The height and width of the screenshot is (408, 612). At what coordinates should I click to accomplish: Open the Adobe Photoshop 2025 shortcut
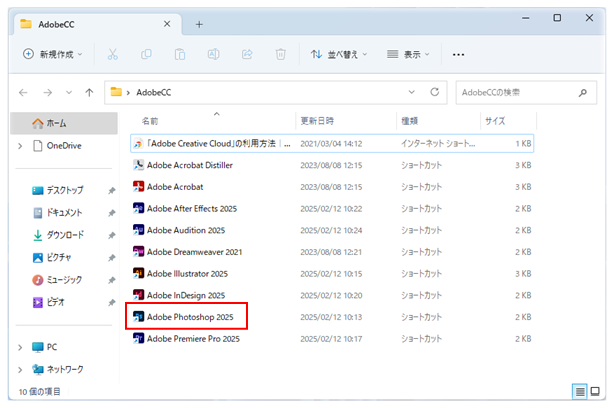coord(189,317)
